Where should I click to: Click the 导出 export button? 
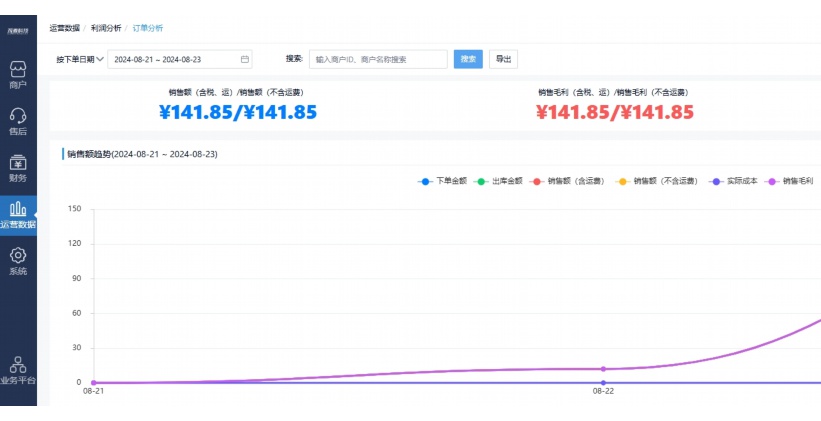[x=503, y=59]
